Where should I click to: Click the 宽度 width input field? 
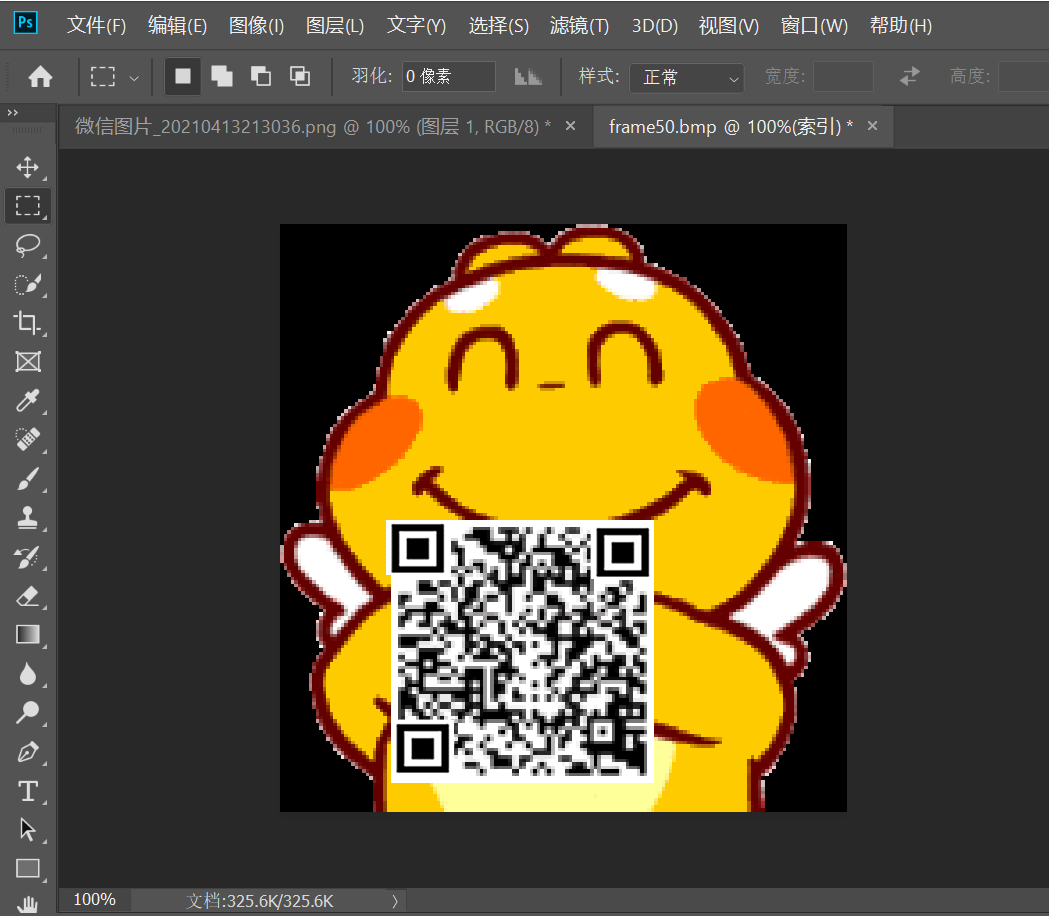844,76
